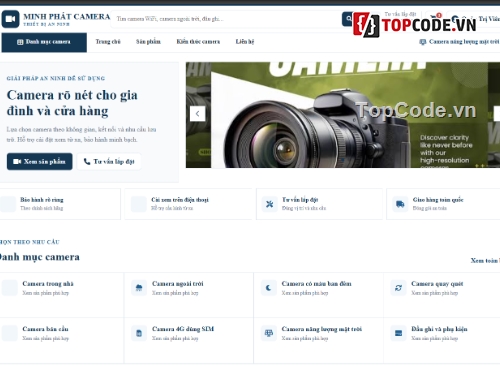This screenshot has height=375, width=500.
Task: Open the Camera trong nhà category
Action: tap(62, 295)
